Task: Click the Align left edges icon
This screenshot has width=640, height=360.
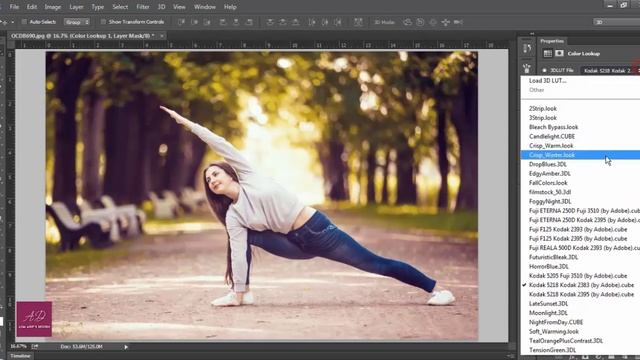Action: click(x=223, y=22)
